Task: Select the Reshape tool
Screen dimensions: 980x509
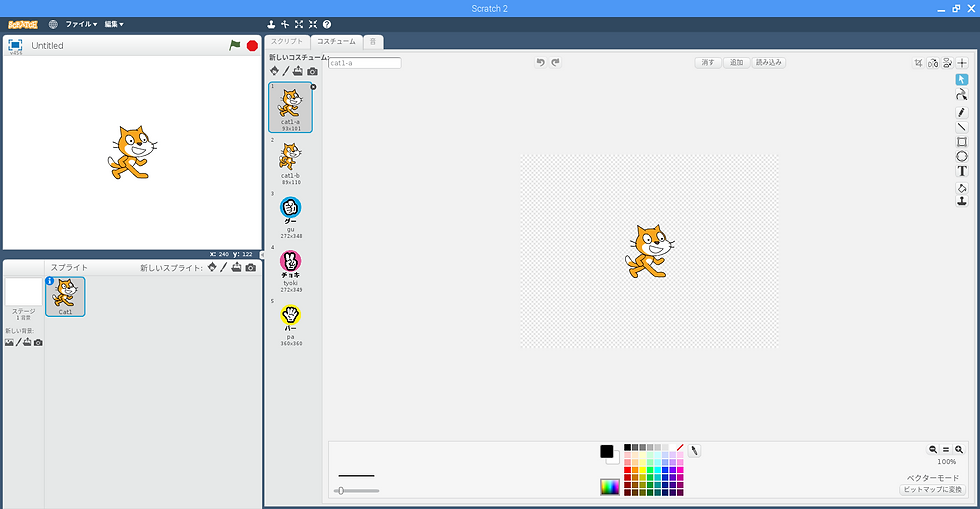Action: point(961,94)
